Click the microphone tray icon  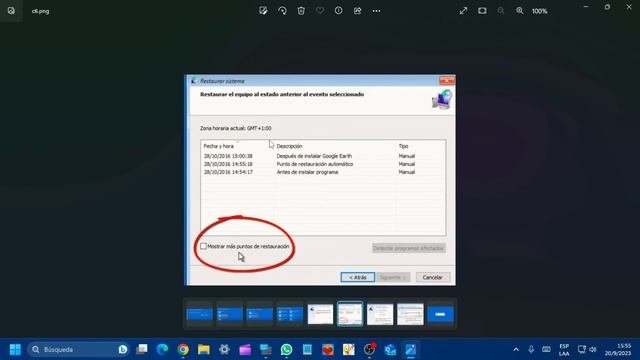coord(531,349)
